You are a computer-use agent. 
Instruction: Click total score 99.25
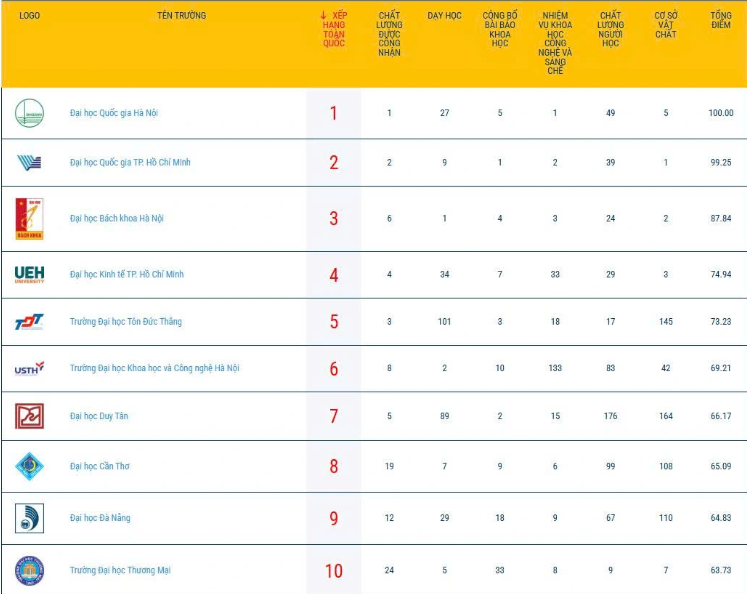[x=721, y=162]
